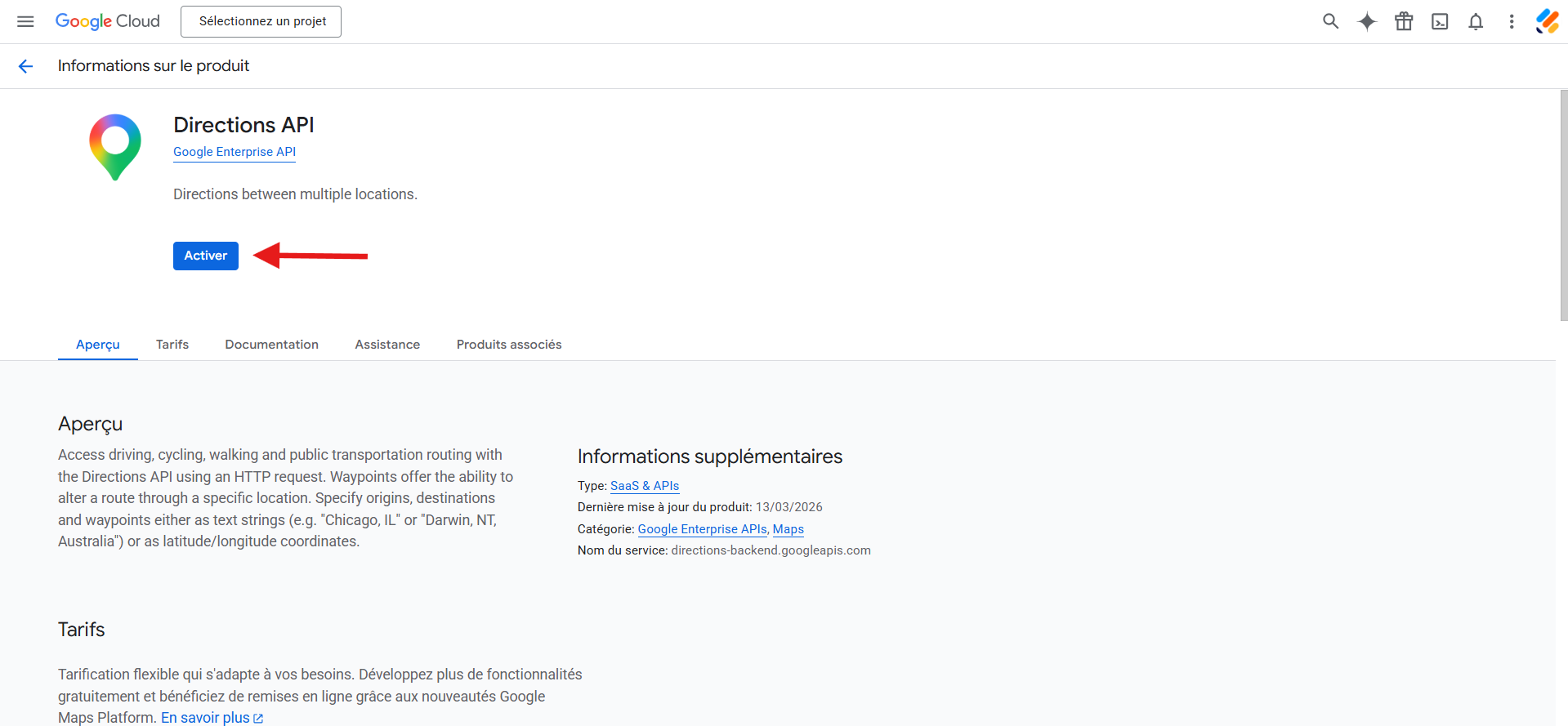Open the notifications bell

pos(1476,21)
